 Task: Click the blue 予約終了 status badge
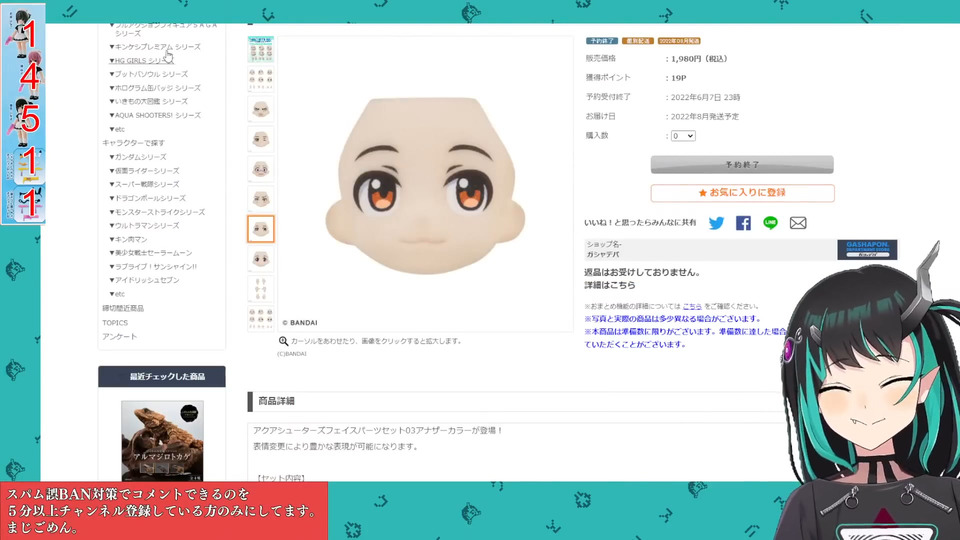tap(602, 41)
